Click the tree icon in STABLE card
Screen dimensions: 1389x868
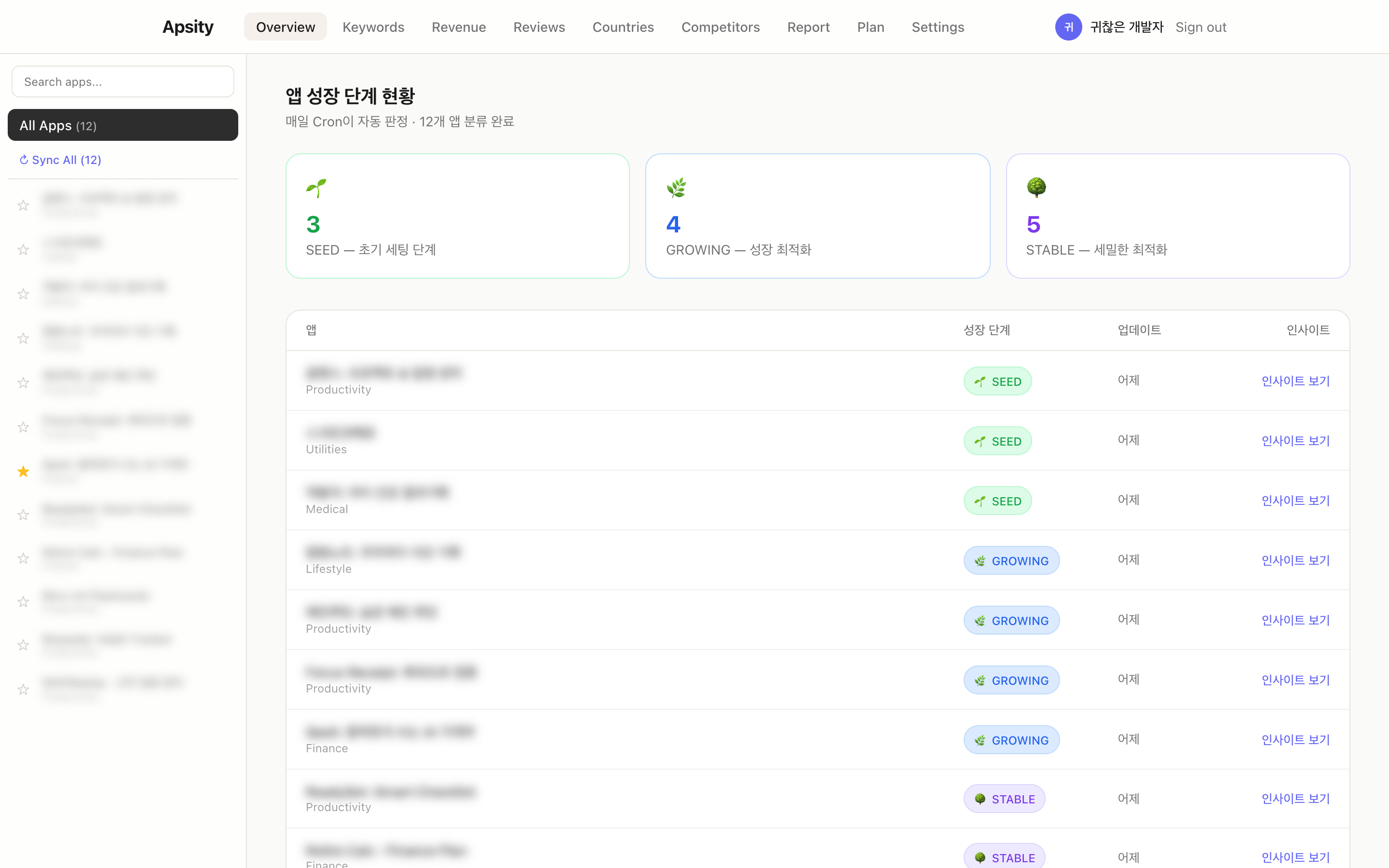pos(1036,188)
